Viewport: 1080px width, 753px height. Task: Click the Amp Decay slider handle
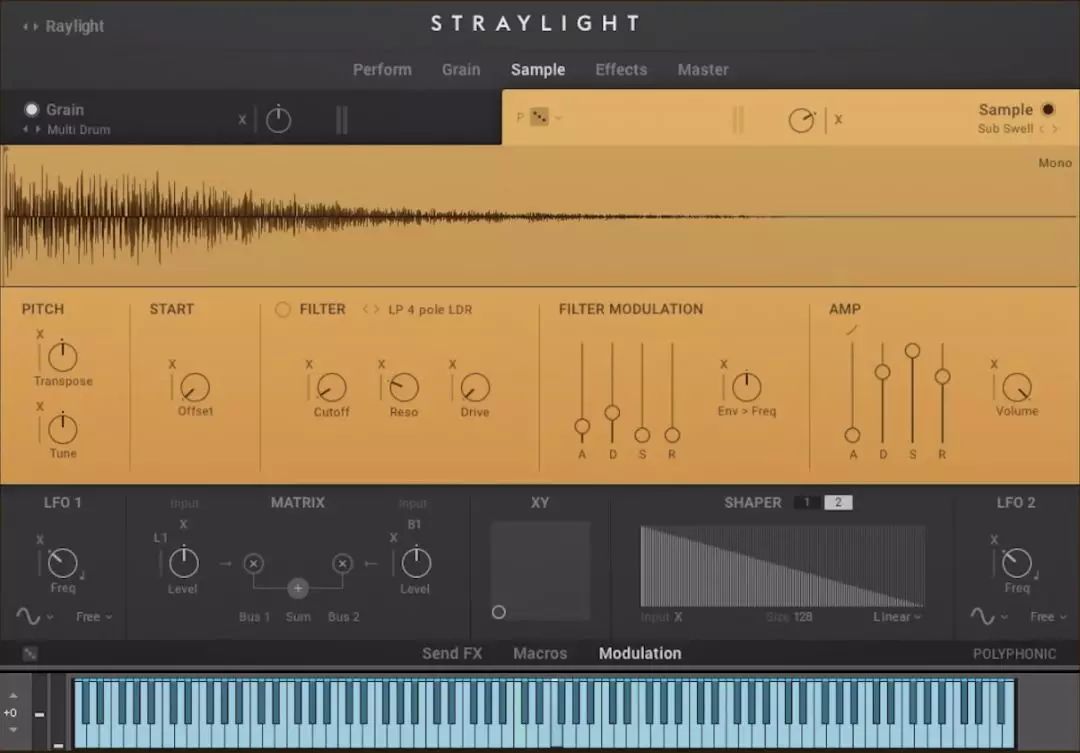tap(882, 372)
